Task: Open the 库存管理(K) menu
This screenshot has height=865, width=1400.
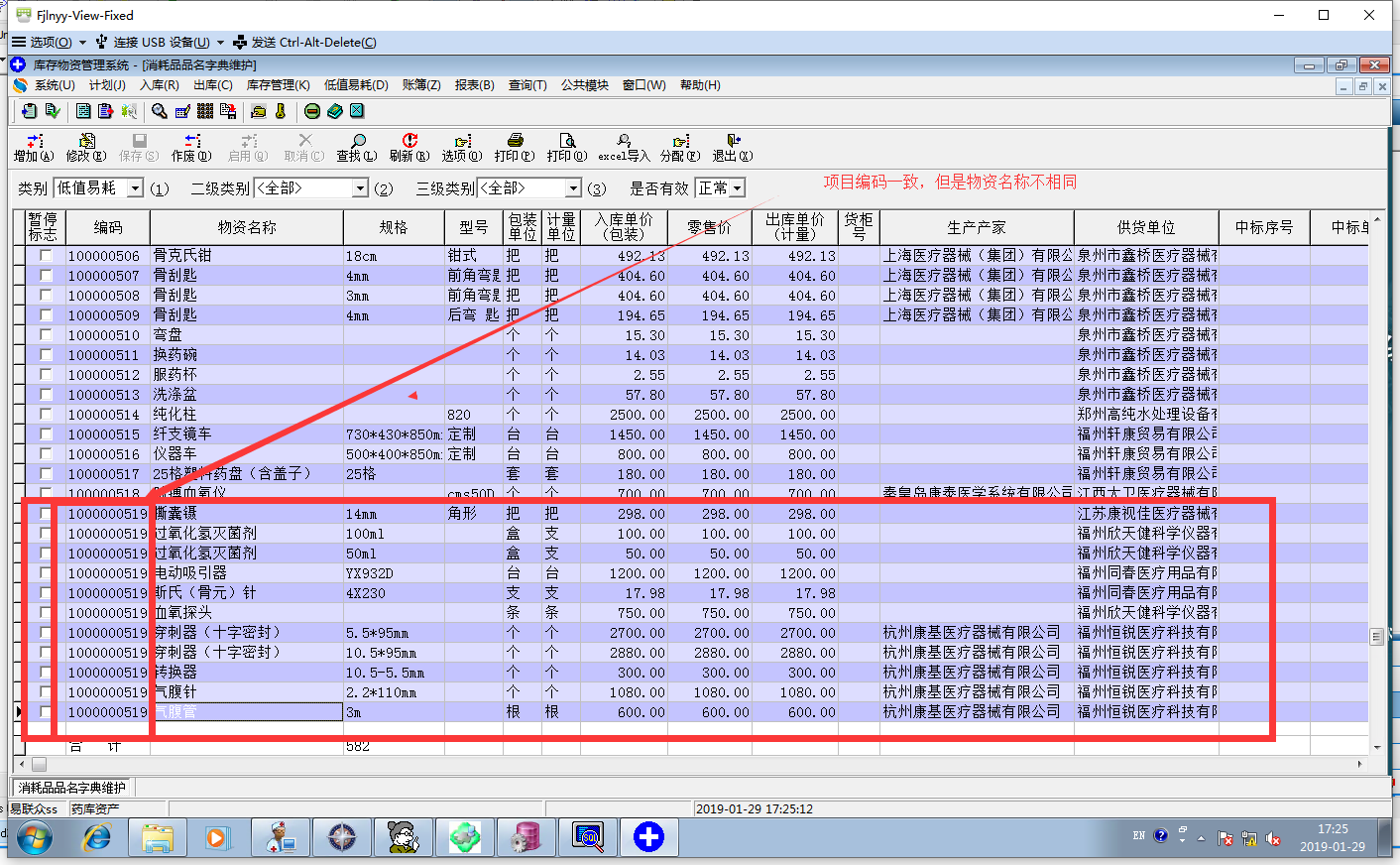Action: pos(278,85)
